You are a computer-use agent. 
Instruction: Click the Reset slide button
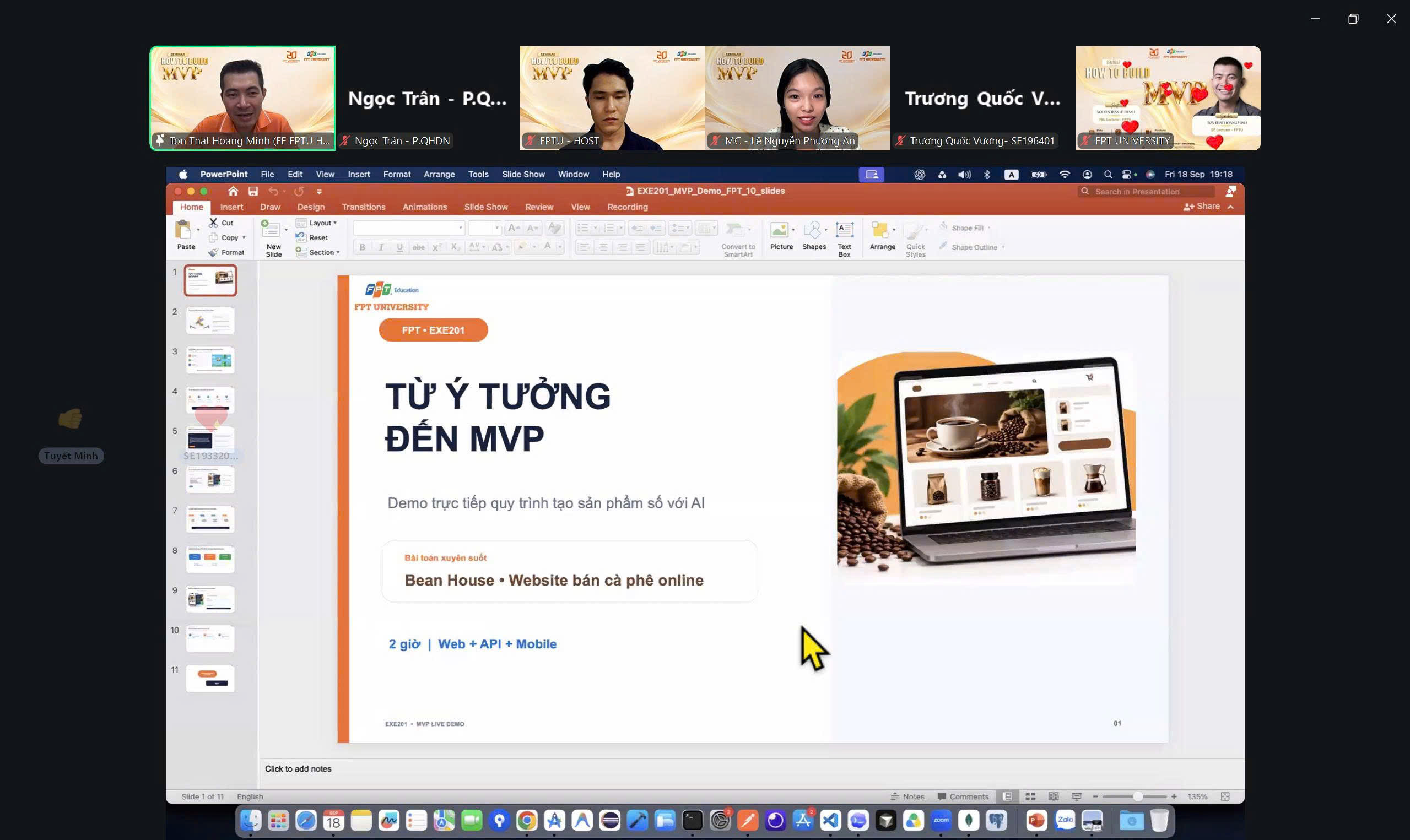click(x=312, y=238)
